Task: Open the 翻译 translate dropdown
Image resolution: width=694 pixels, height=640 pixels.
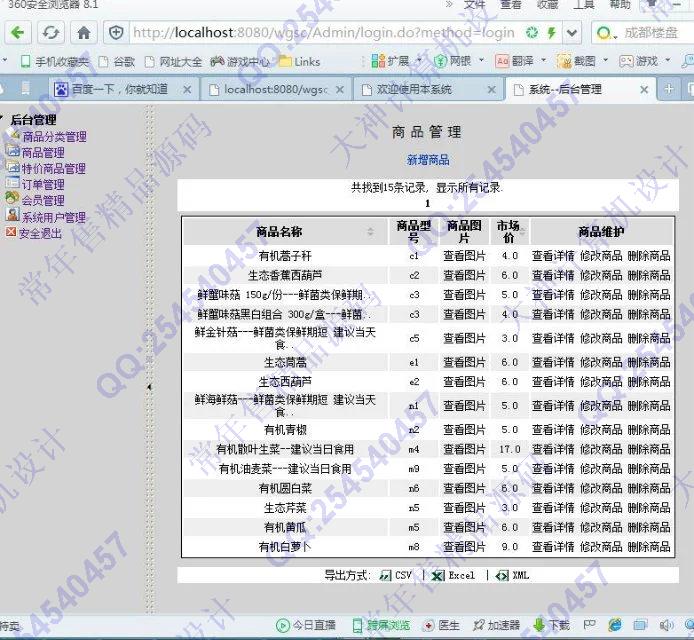Action: [521, 61]
